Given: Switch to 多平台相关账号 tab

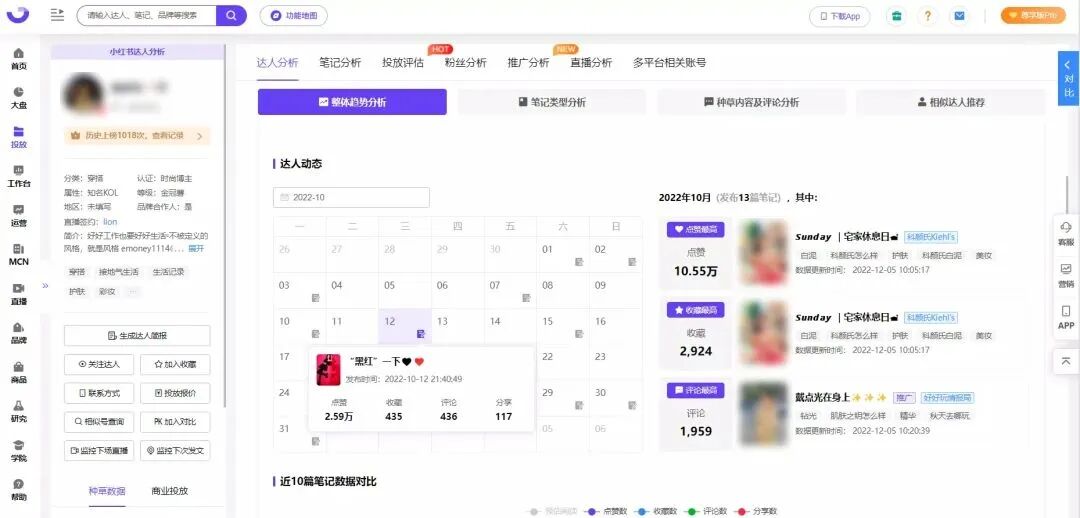Looking at the screenshot, I should coord(669,63).
